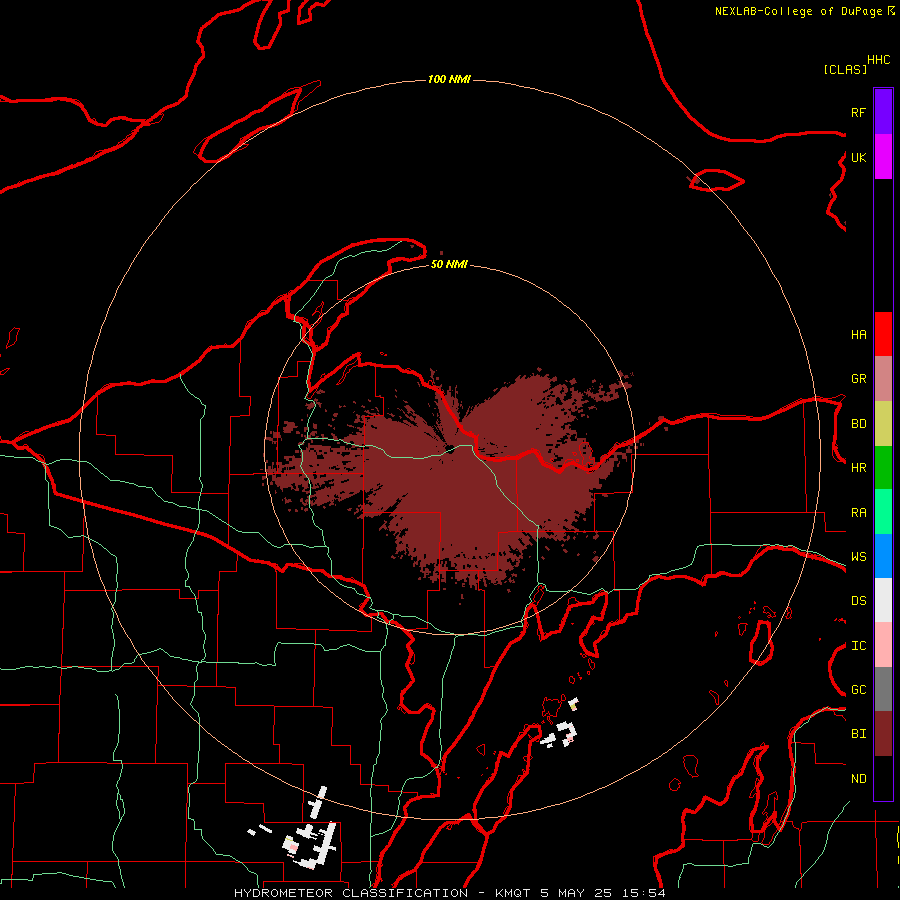900x900 pixels.
Task: Click the HR legend label
Action: click(x=858, y=468)
